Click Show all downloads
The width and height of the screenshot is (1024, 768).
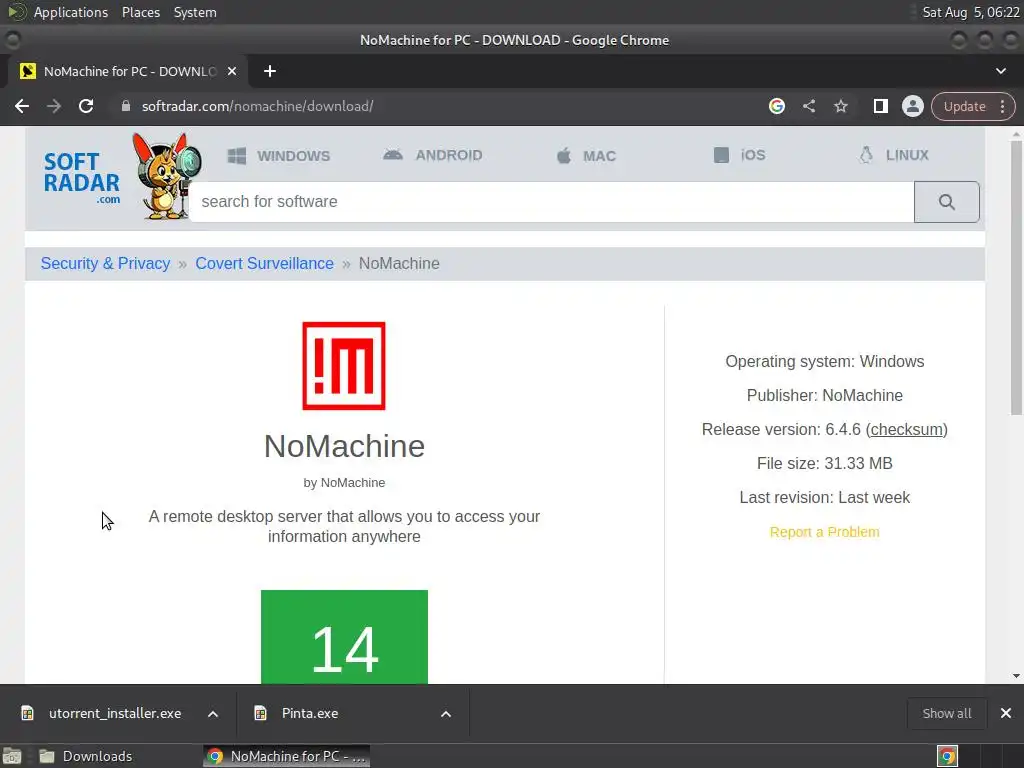946,714
